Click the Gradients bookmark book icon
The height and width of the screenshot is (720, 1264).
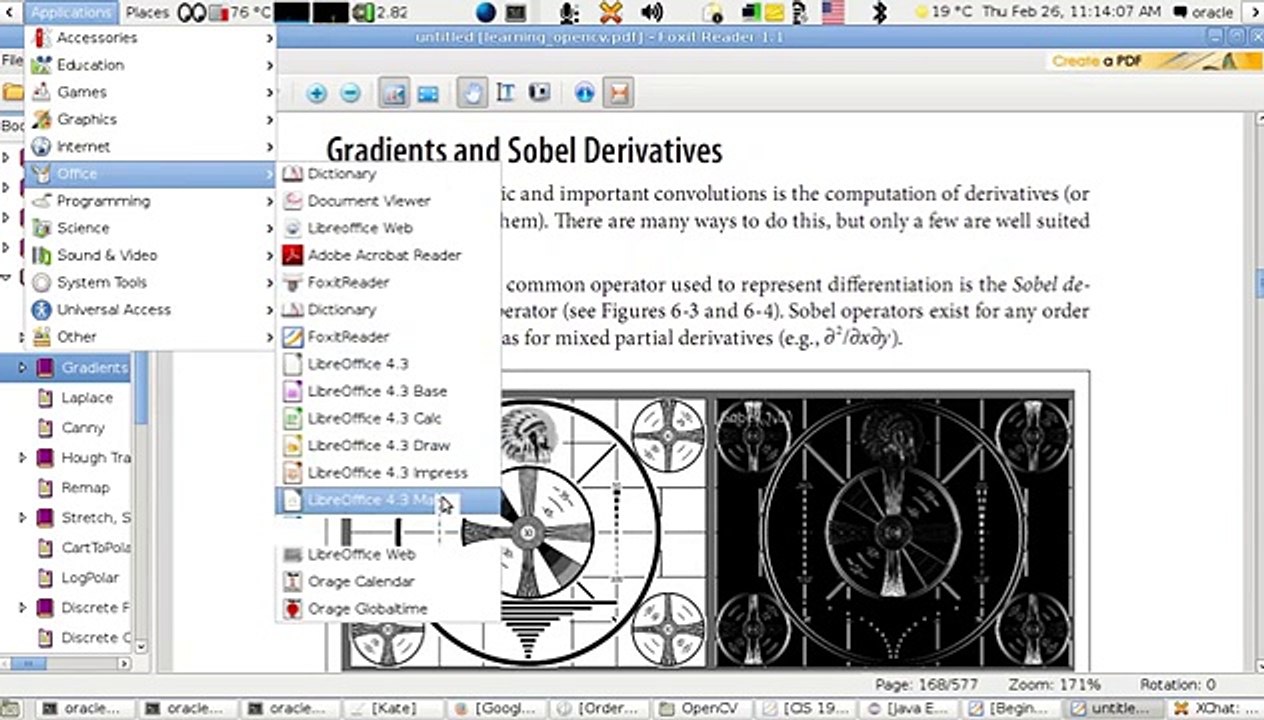pos(45,368)
